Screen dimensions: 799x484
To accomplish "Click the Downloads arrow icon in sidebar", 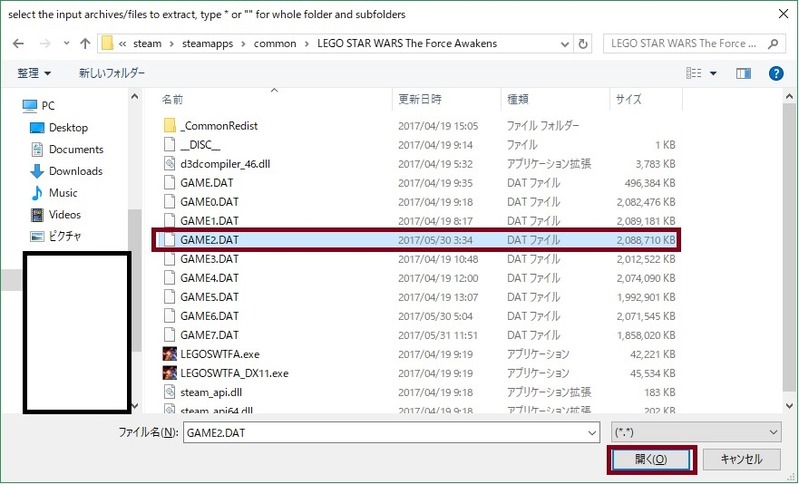I will (37, 171).
